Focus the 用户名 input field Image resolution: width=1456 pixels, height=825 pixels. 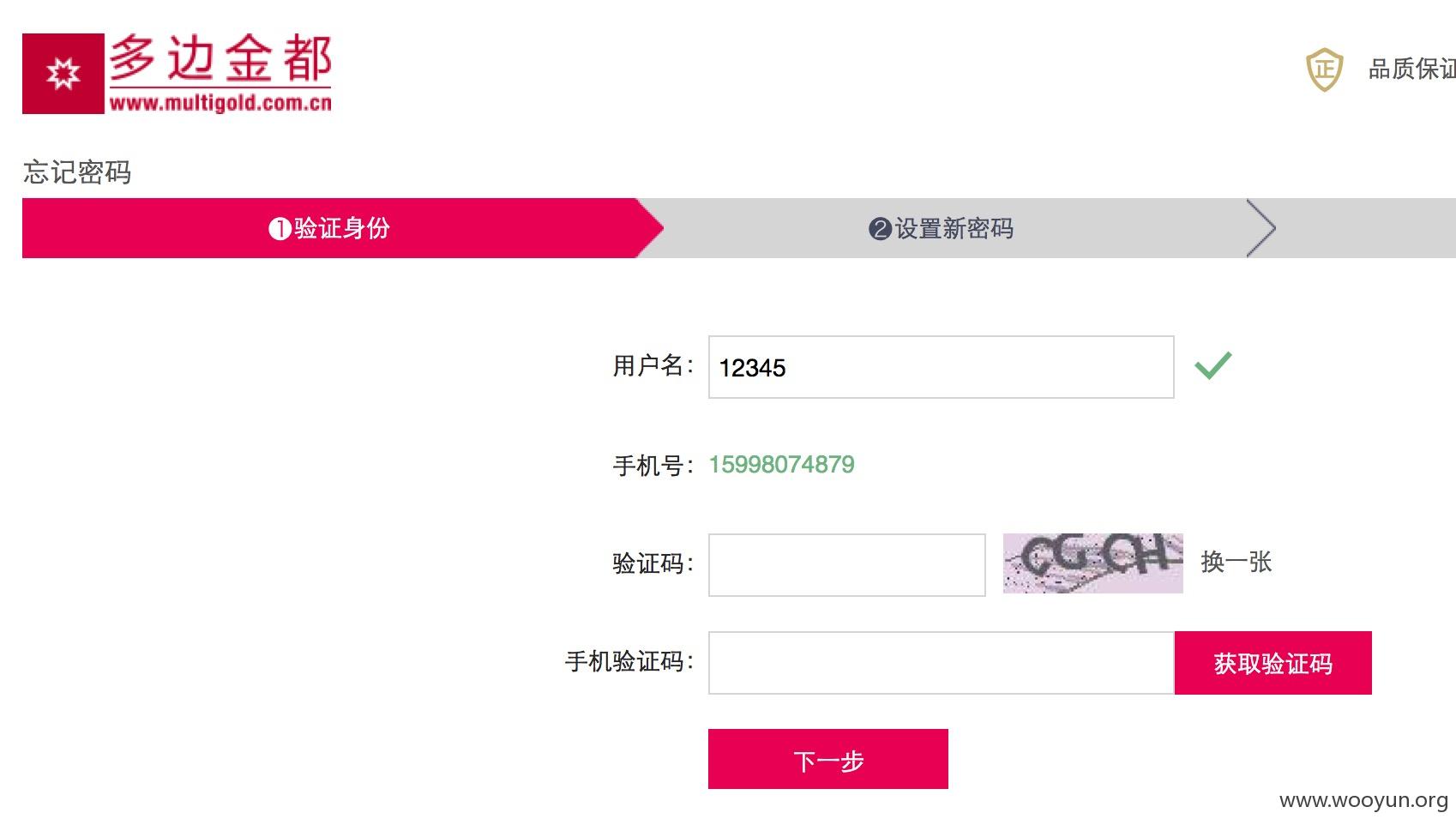941,367
